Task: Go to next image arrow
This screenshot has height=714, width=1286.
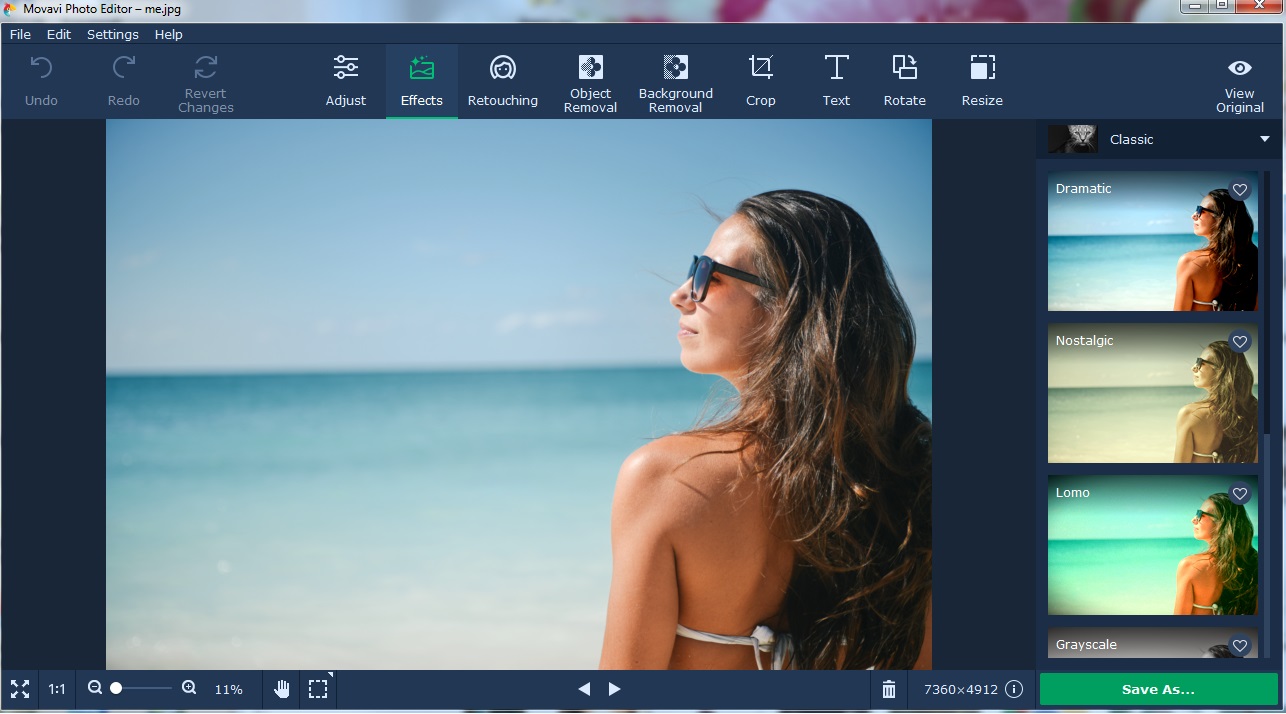Action: [615, 689]
